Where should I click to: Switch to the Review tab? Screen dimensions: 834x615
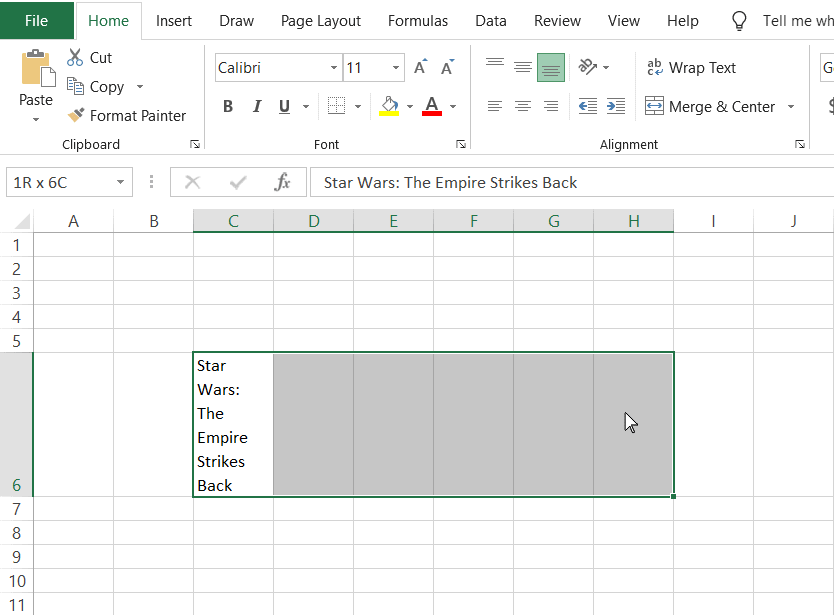click(x=557, y=21)
